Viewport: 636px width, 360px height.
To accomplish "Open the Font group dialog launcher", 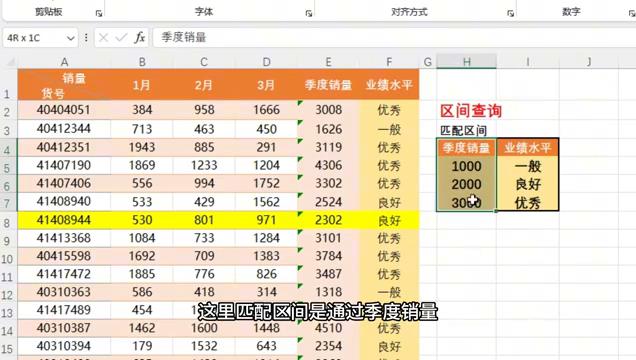I will [309, 13].
